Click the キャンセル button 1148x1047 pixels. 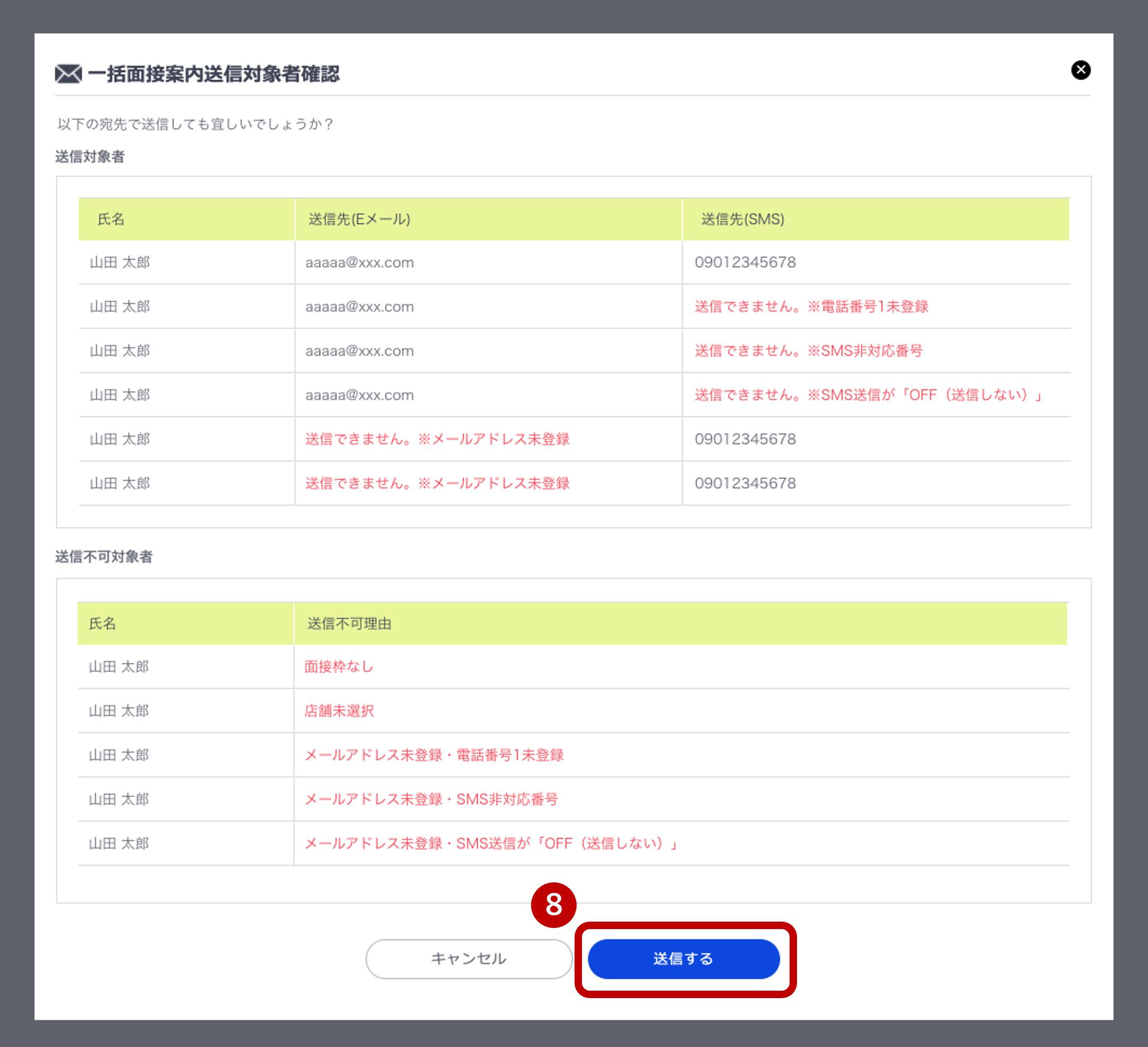pos(468,959)
